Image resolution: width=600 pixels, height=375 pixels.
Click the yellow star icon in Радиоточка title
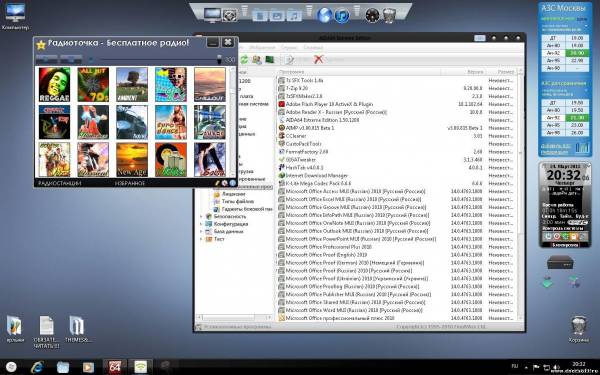point(41,45)
